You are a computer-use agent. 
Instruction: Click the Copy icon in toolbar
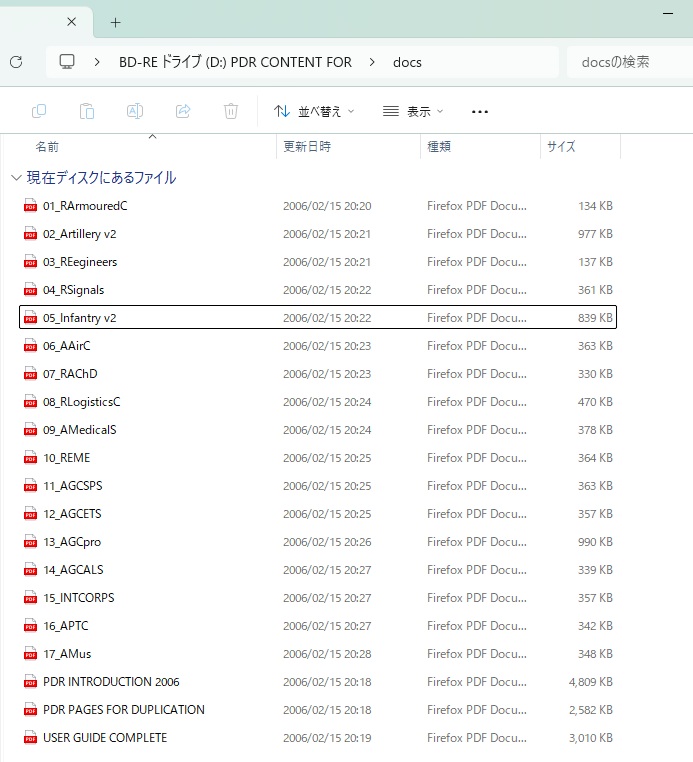click(40, 111)
